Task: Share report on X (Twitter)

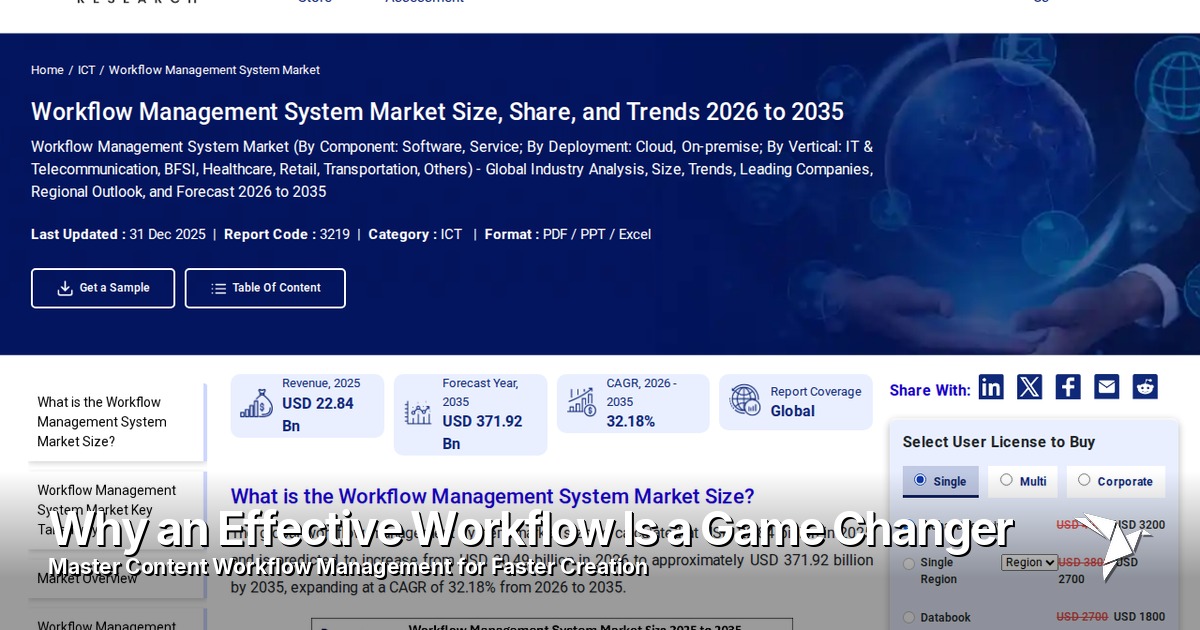Action: click(1029, 387)
